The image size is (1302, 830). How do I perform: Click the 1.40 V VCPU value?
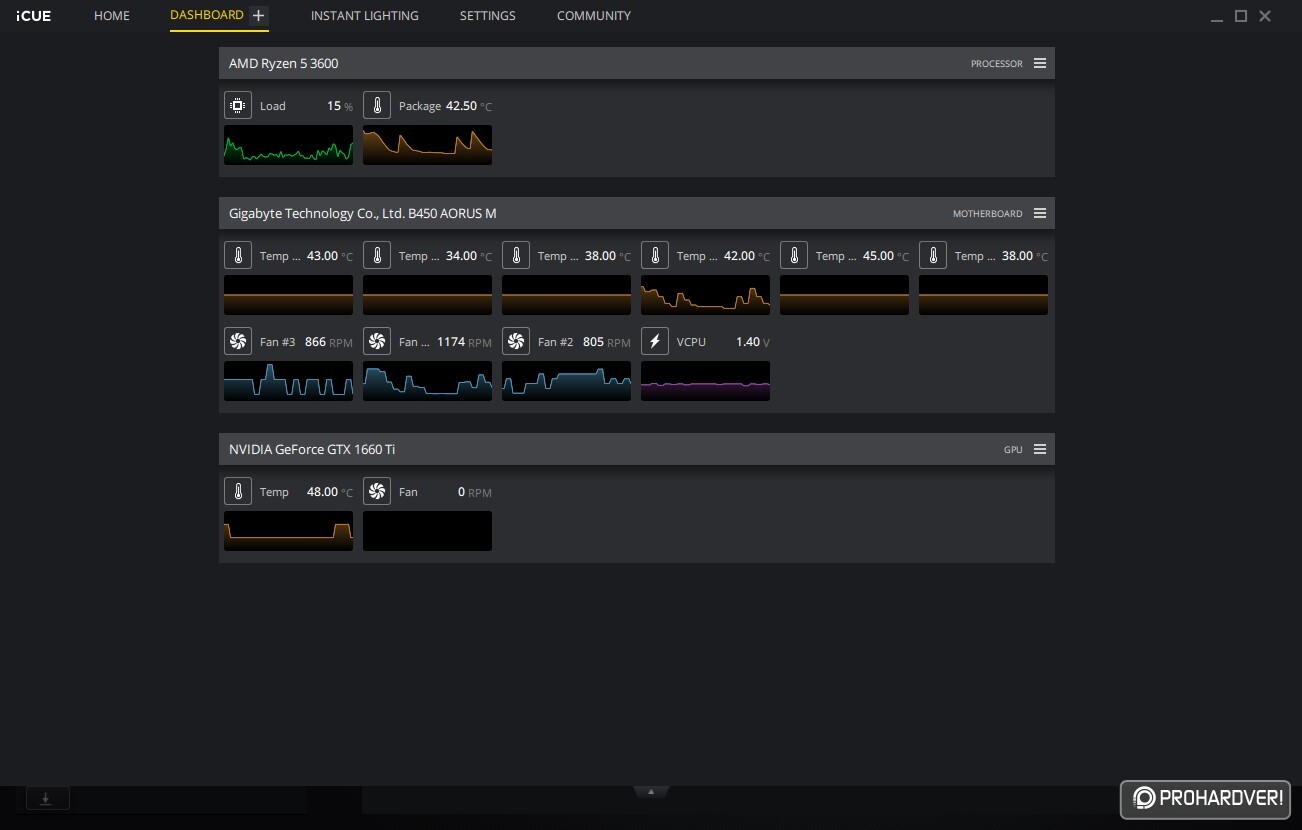pos(753,342)
